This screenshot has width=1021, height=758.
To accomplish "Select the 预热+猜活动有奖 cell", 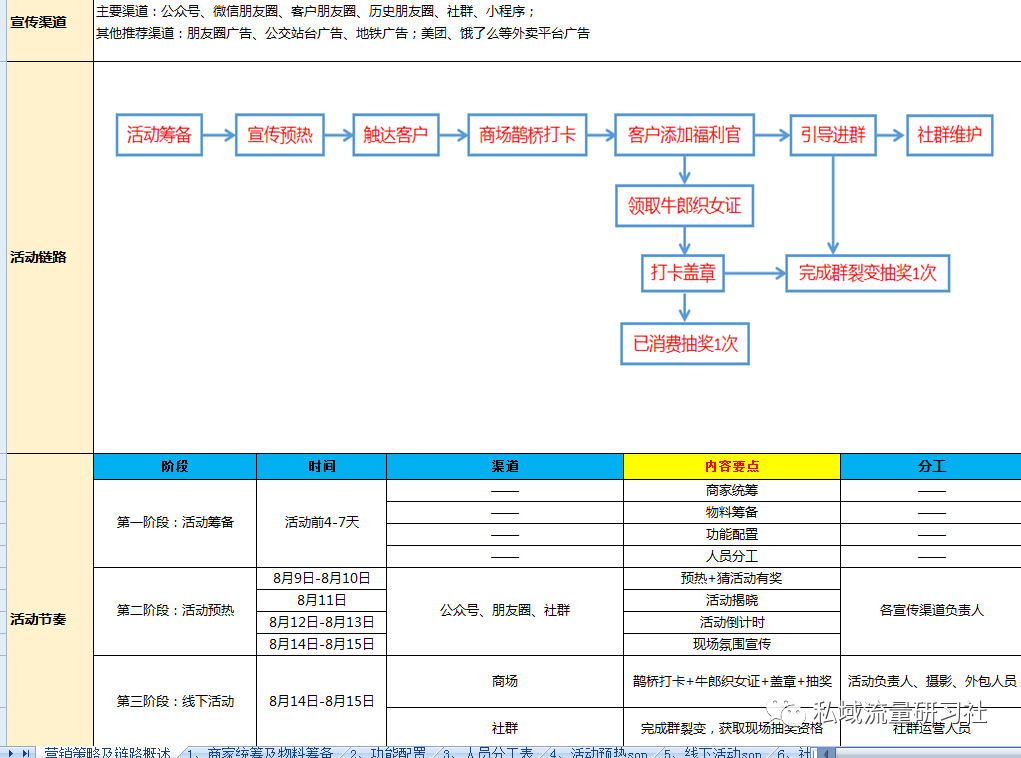I will point(732,578).
